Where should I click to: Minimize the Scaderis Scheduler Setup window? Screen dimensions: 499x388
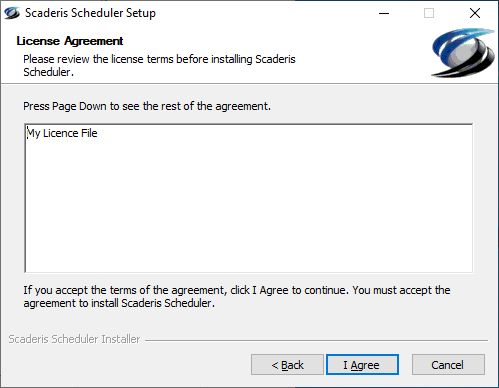[x=384, y=13]
